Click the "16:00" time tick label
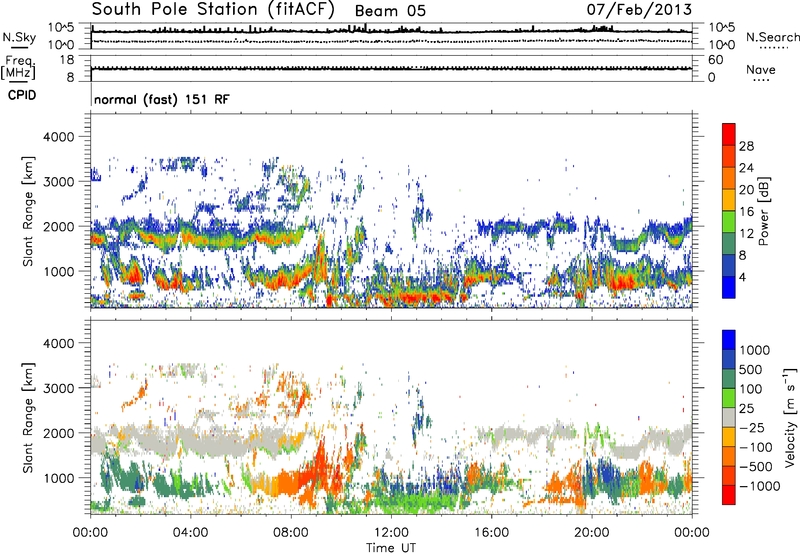Screen dimensions: 800x554 [491, 533]
